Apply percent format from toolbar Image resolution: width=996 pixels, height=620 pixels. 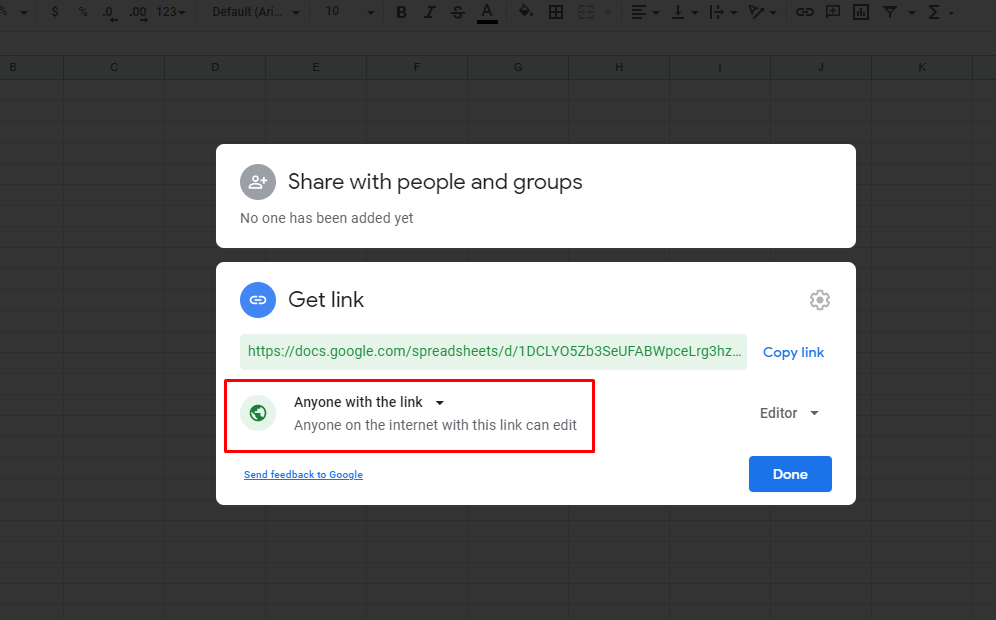click(83, 12)
